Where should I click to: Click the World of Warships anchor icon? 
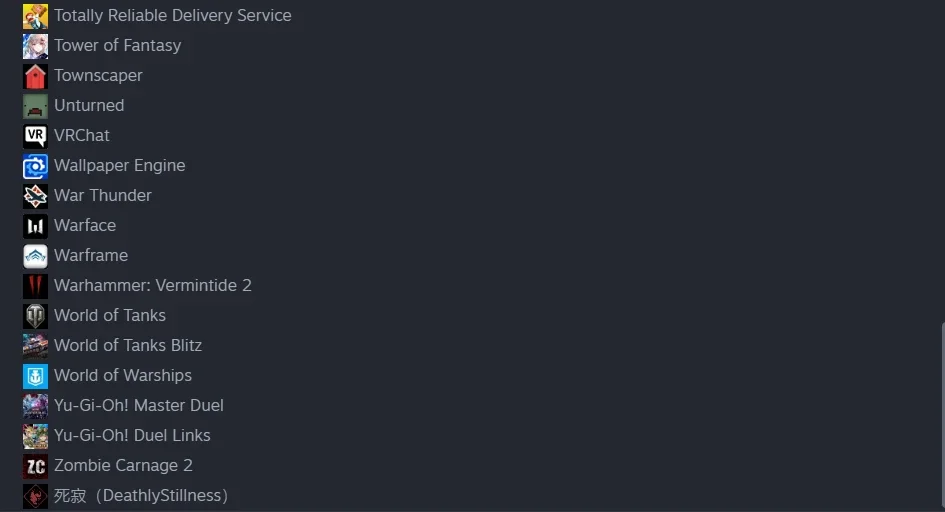35,376
